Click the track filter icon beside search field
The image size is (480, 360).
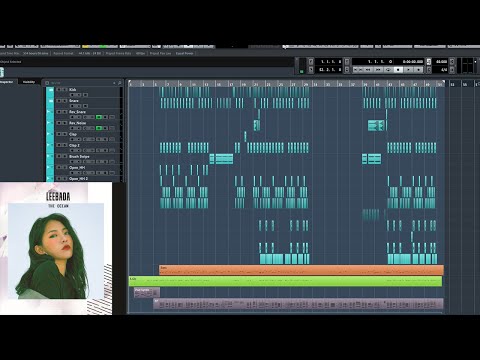click(47, 83)
